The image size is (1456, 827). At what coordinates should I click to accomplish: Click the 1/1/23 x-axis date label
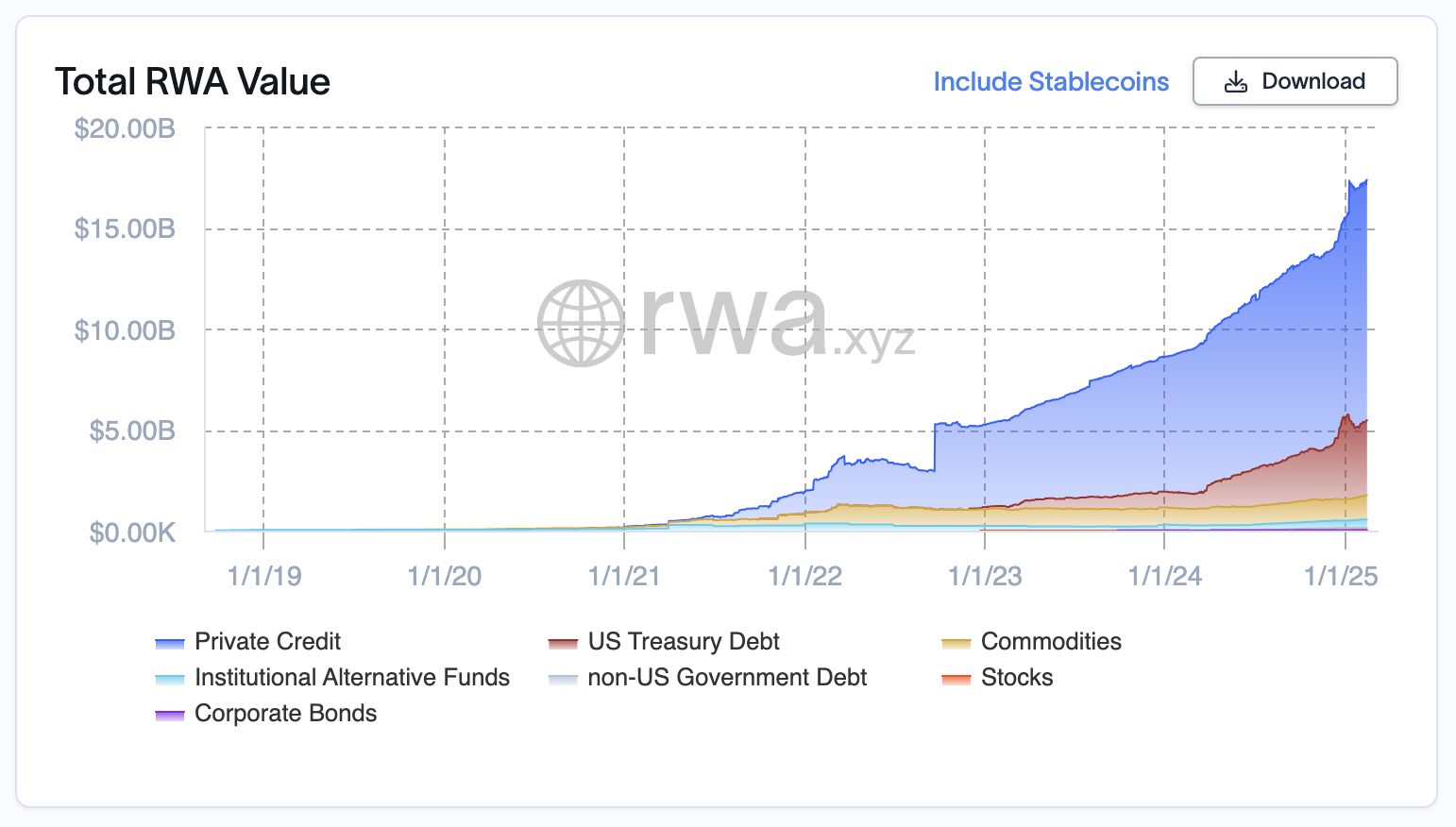pyautogui.click(x=985, y=577)
